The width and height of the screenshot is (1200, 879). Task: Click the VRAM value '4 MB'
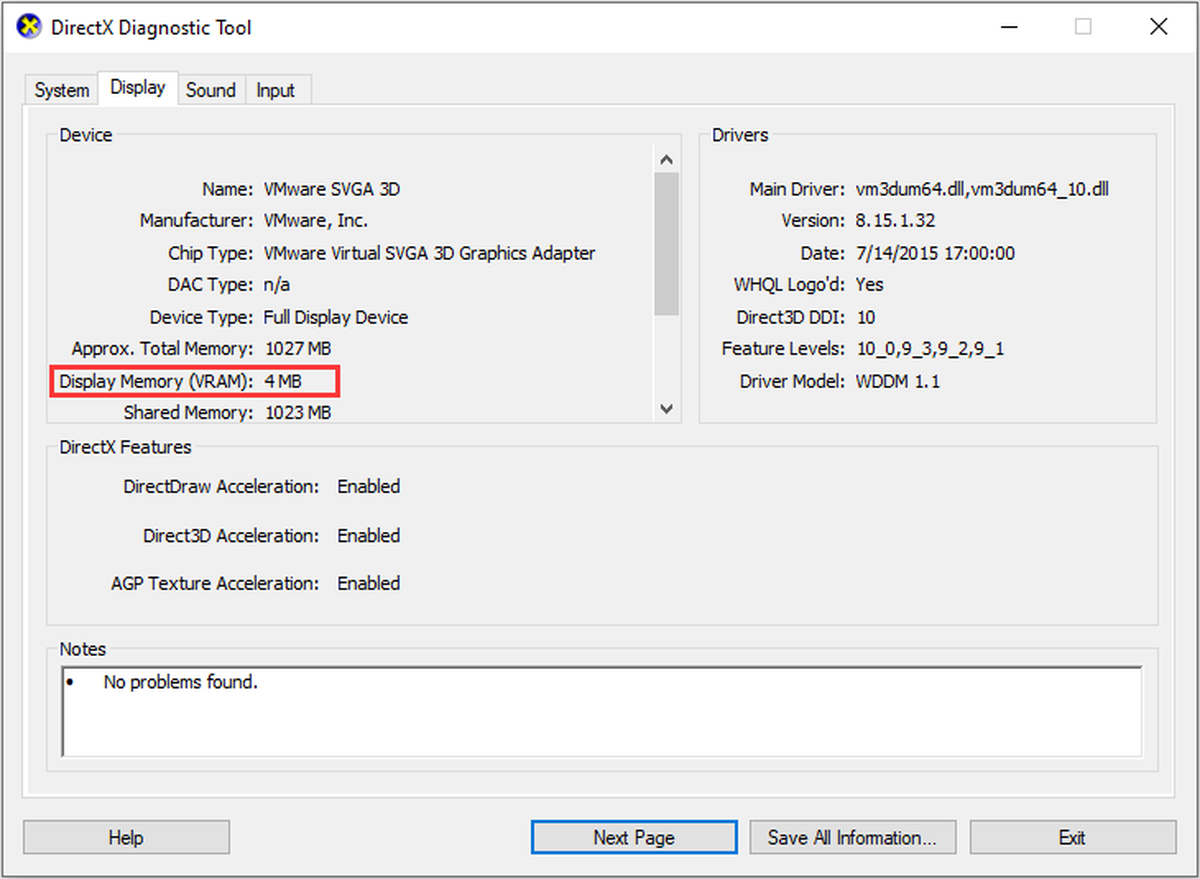[x=282, y=381]
